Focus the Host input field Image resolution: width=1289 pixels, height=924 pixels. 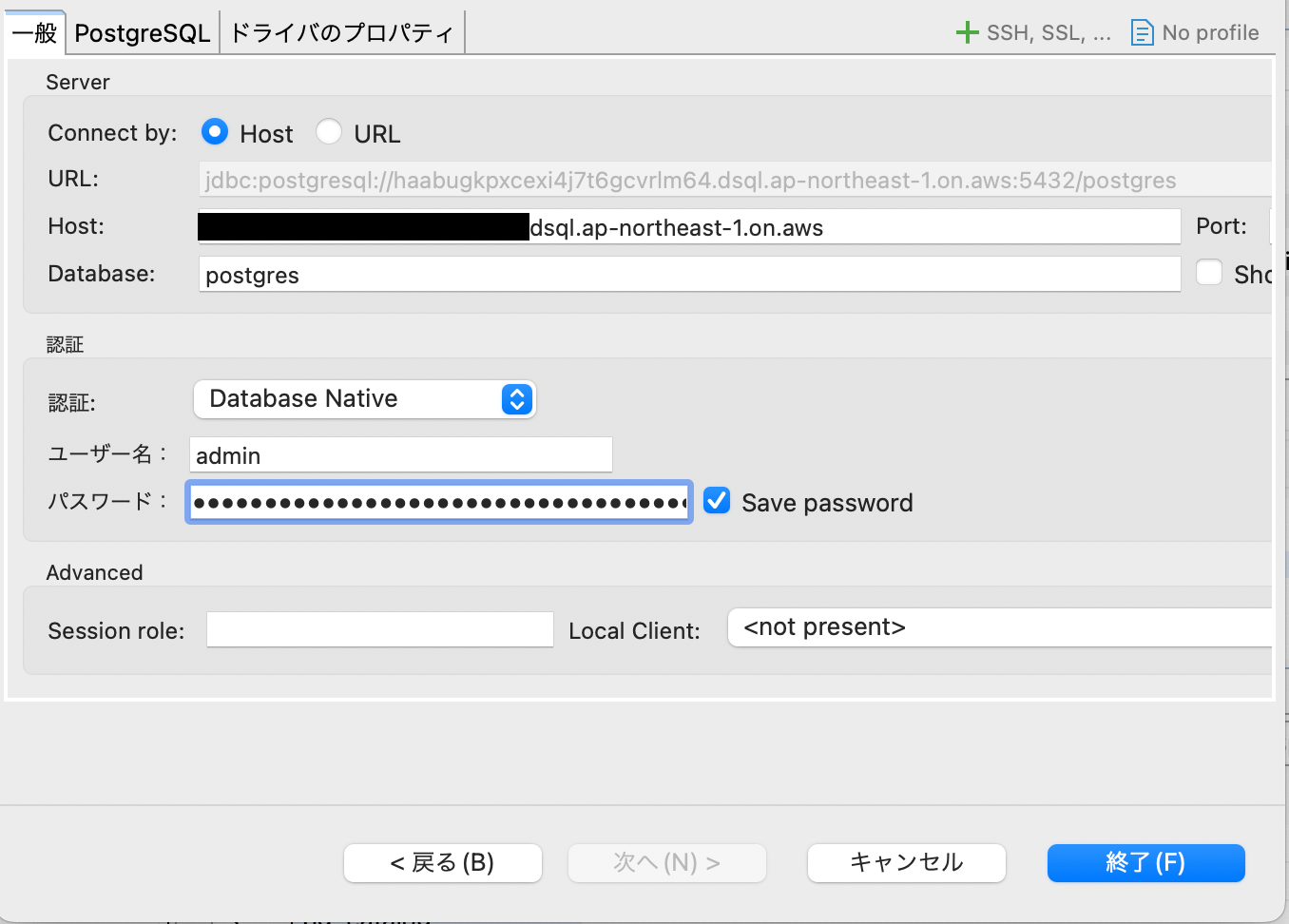point(690,227)
